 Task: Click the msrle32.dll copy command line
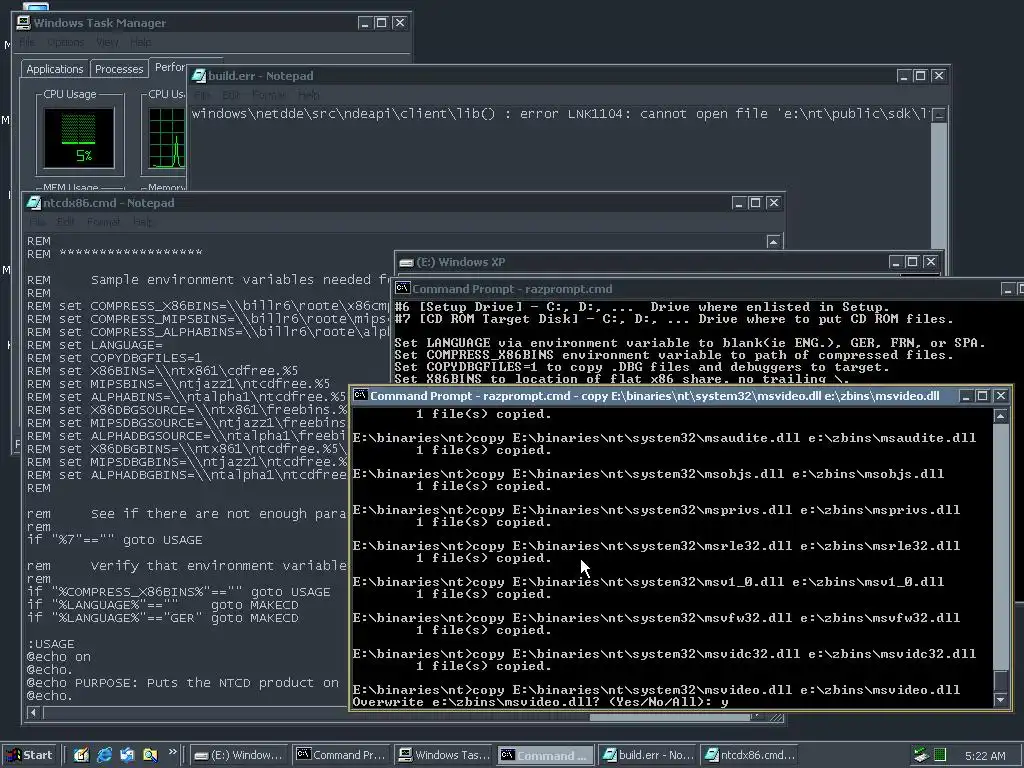pyautogui.click(x=656, y=546)
